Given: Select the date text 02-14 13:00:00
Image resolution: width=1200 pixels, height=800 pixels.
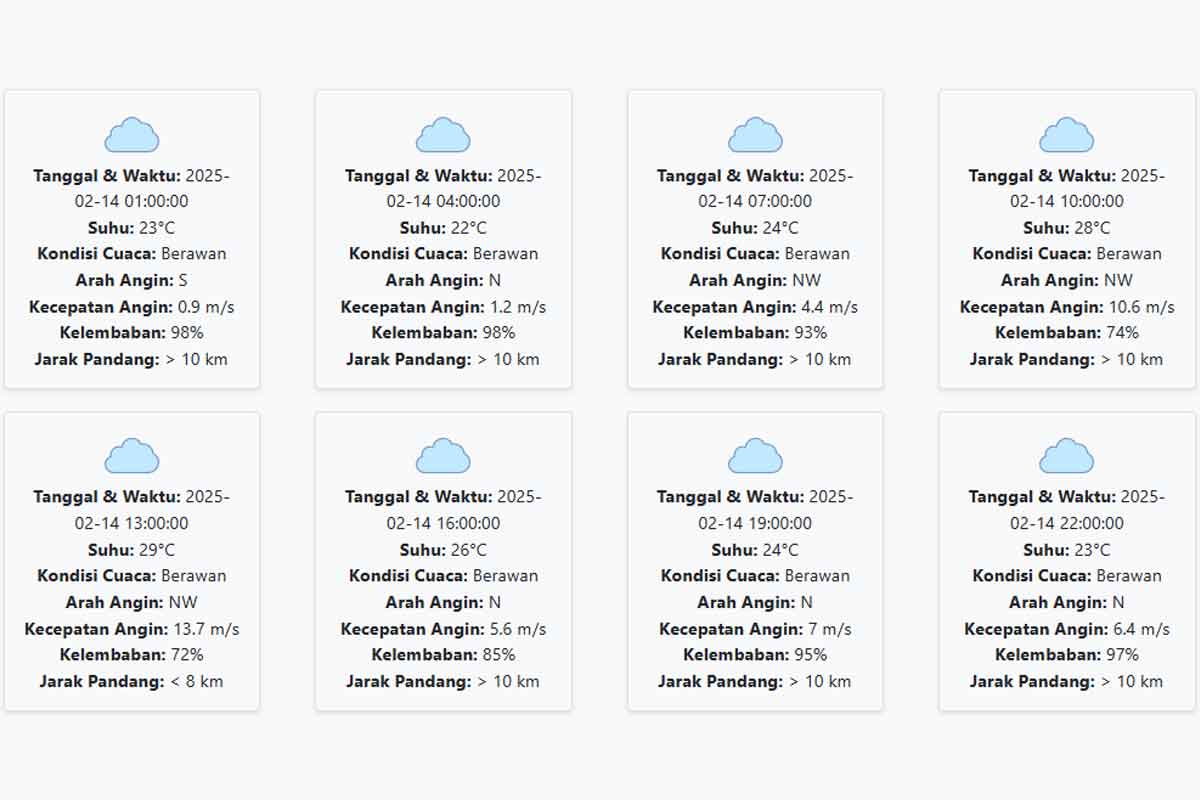Looking at the screenshot, I should click(x=132, y=523).
